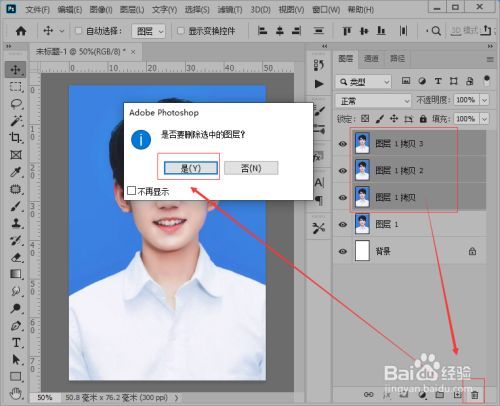Switch to the 通道 tab
The width and height of the screenshot is (500, 406).
pyautogui.click(x=371, y=59)
